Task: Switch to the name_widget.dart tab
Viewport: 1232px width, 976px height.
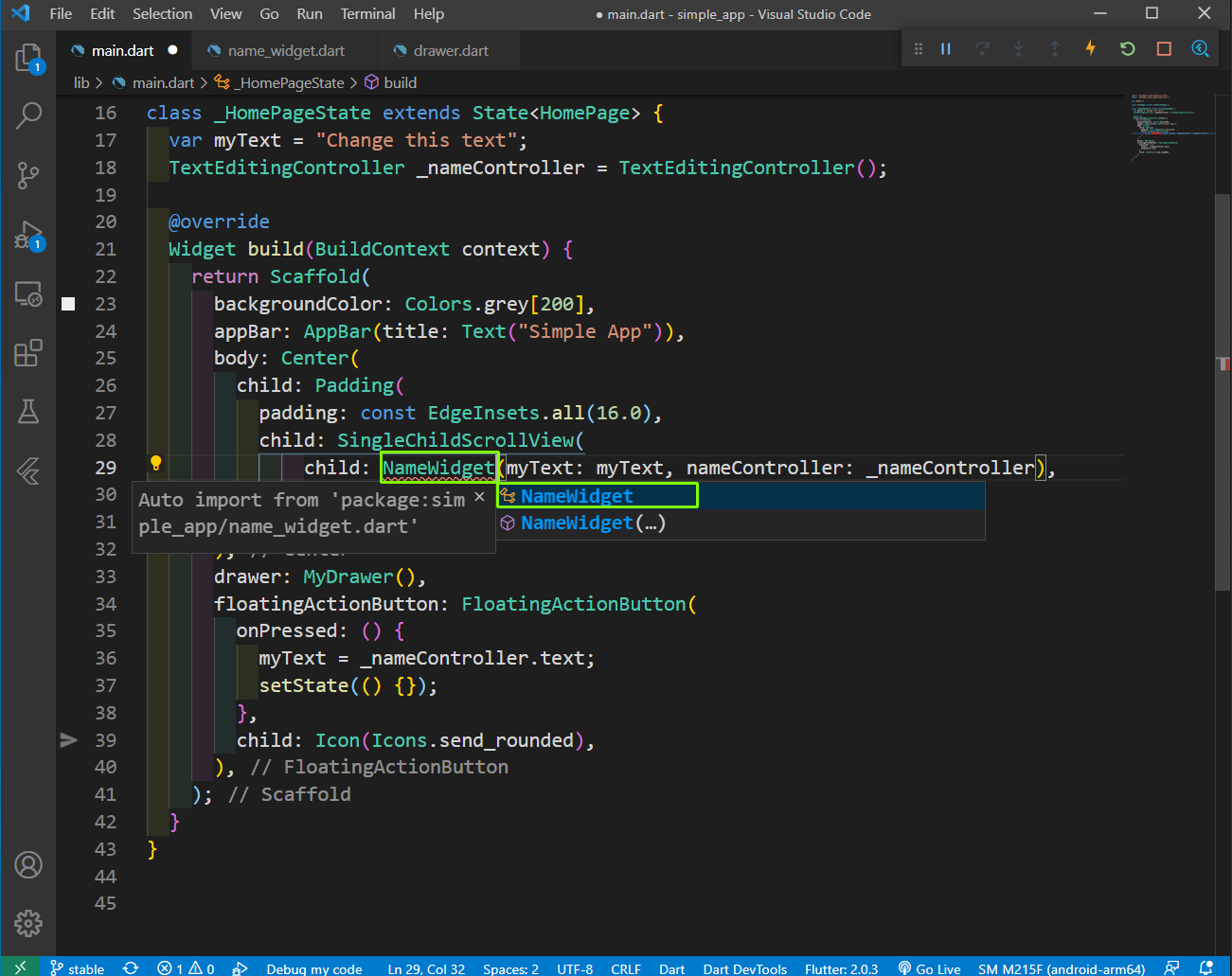Action: [286, 50]
